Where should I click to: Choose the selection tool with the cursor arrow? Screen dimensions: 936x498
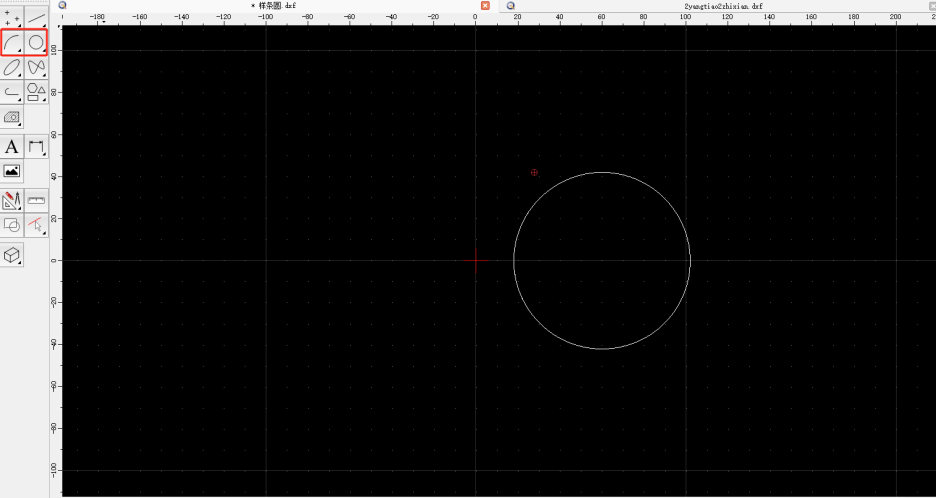37,225
